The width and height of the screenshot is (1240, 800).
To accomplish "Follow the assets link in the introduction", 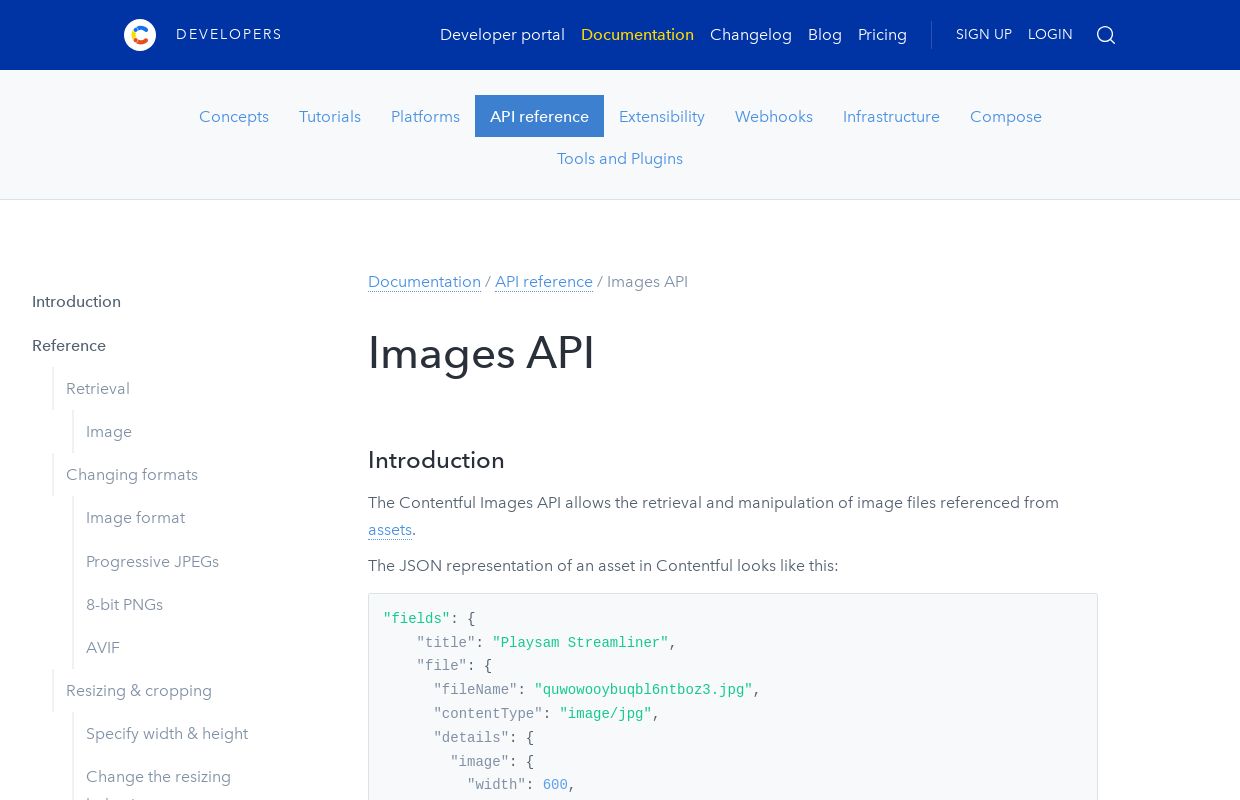I will pyautogui.click(x=390, y=530).
